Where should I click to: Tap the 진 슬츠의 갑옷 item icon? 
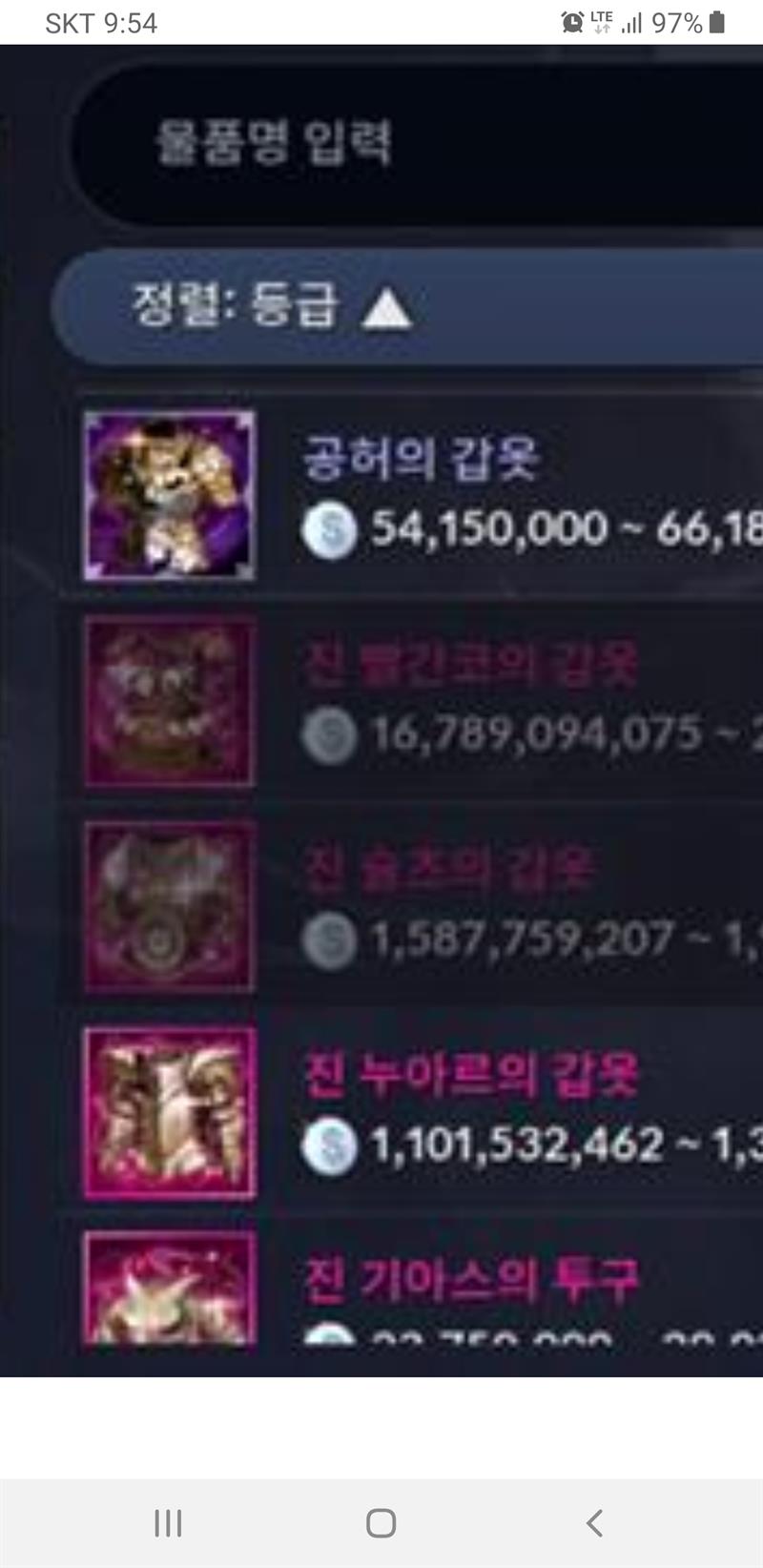[170, 906]
